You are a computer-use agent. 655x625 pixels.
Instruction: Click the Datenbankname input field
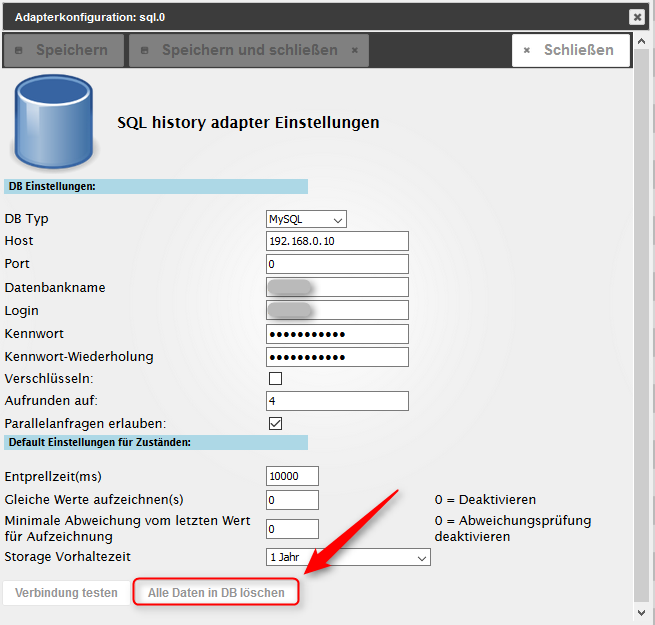tap(337, 287)
